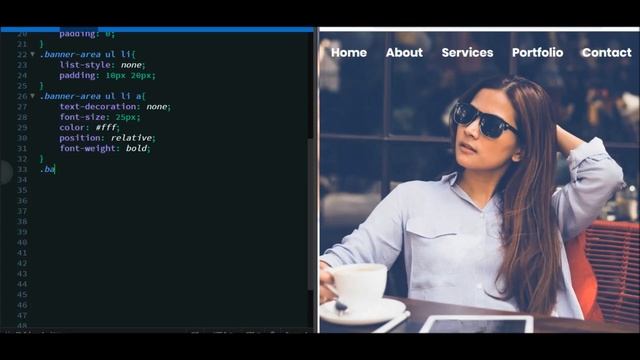640x360 pixels.
Task: Open the Services navigation link
Action: pyautogui.click(x=467, y=53)
